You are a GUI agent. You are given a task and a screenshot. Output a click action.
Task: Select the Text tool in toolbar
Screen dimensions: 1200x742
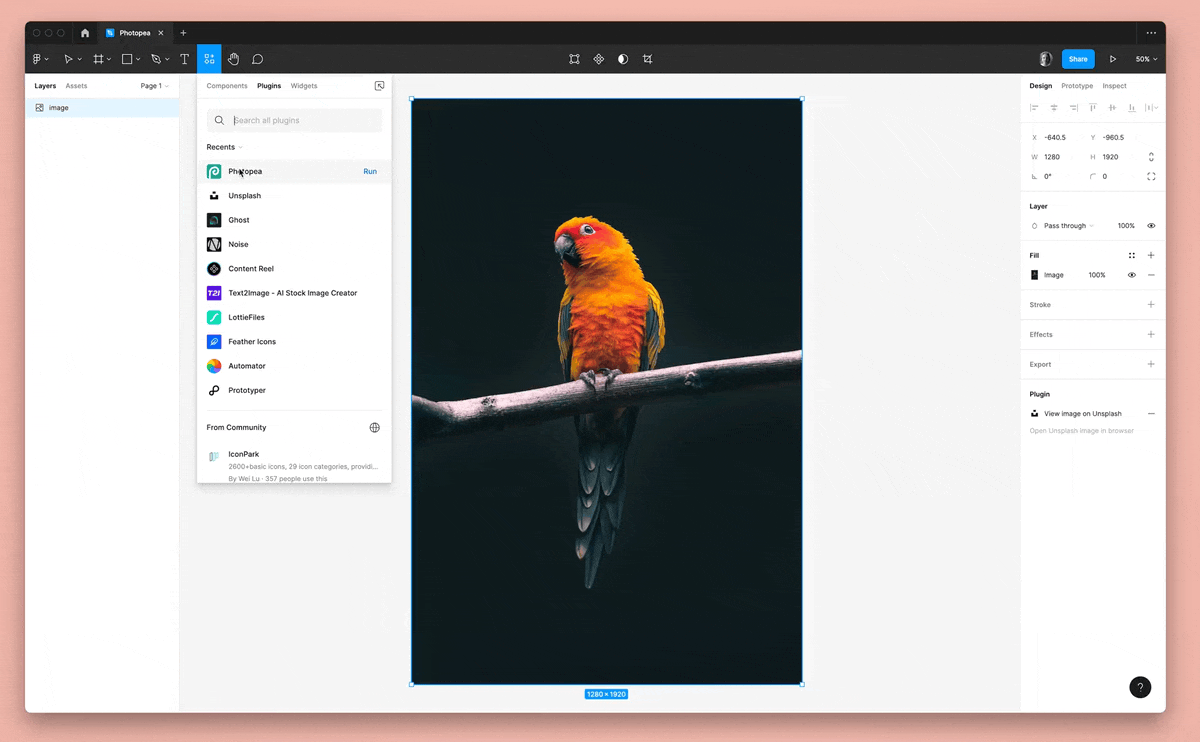[x=184, y=59]
